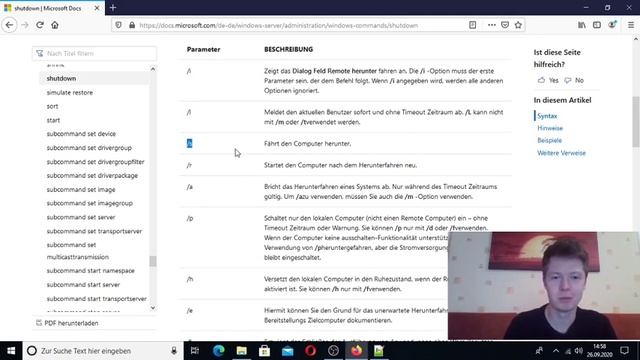Open subcommand set driverpackage
This screenshot has height=360, width=640.
coord(92,176)
